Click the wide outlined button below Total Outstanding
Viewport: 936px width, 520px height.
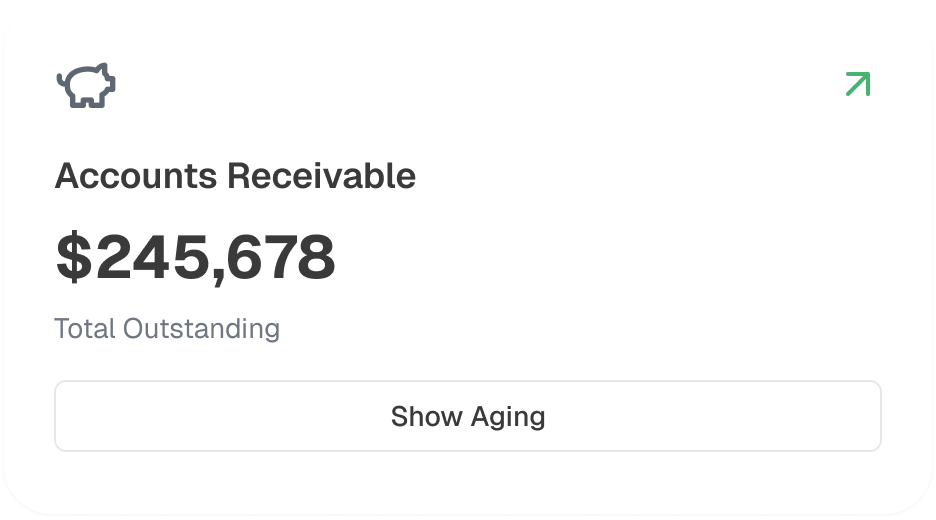(x=468, y=416)
